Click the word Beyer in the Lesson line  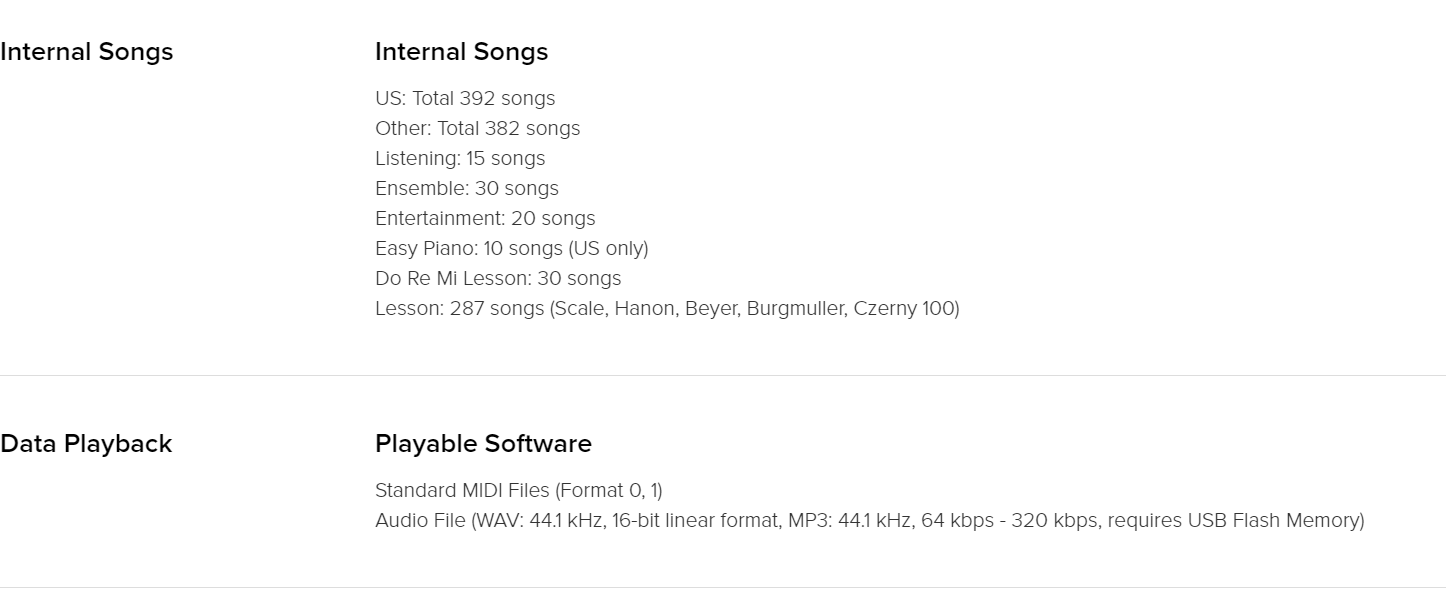pos(709,308)
